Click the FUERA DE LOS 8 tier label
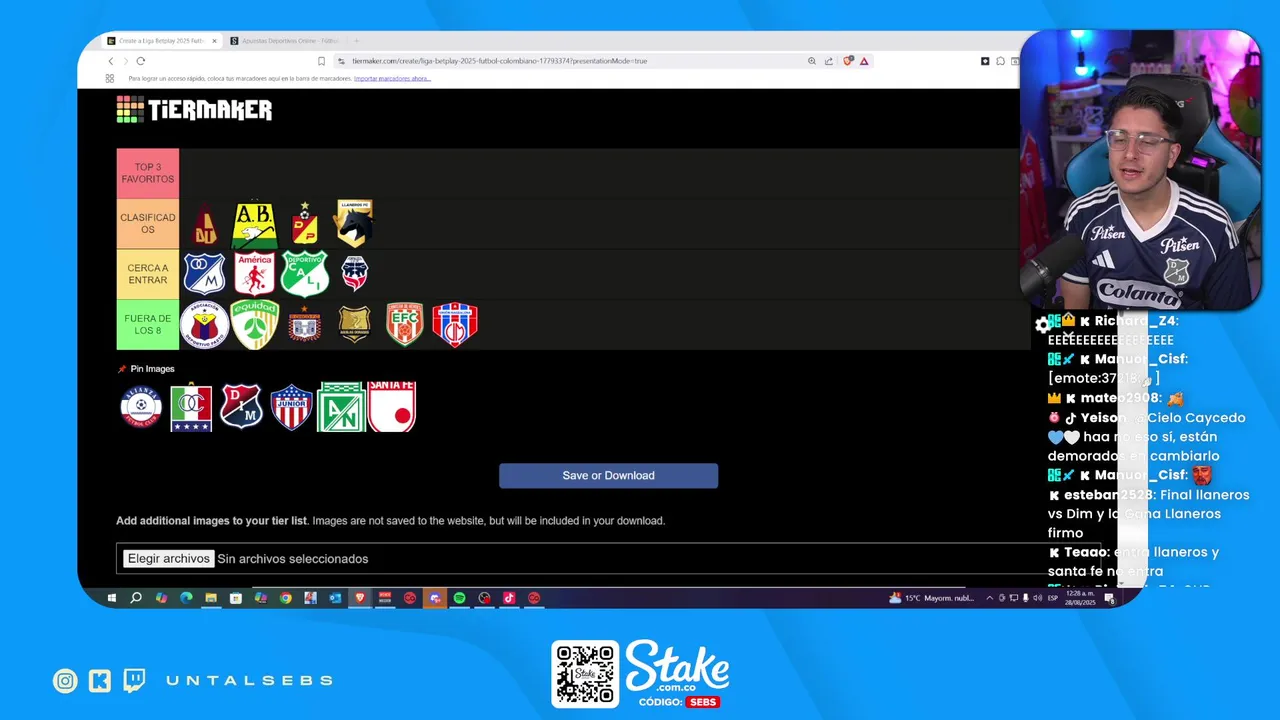This screenshot has height=720, width=1280. [x=148, y=324]
